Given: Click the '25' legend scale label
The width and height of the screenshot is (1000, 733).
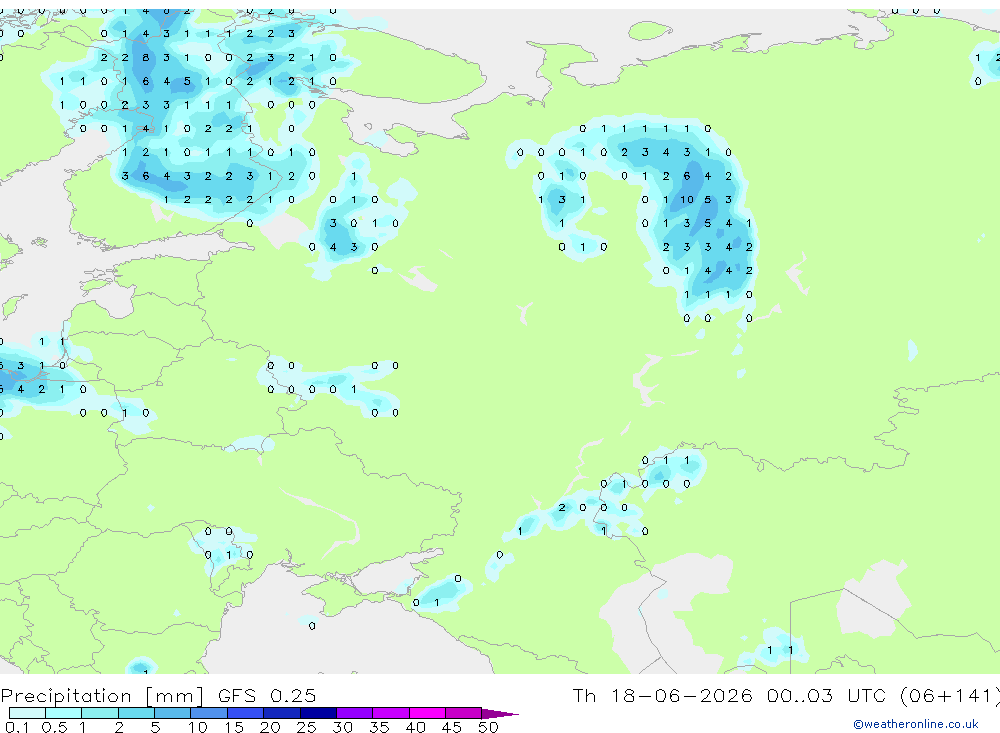Looking at the screenshot, I should coord(306,727).
